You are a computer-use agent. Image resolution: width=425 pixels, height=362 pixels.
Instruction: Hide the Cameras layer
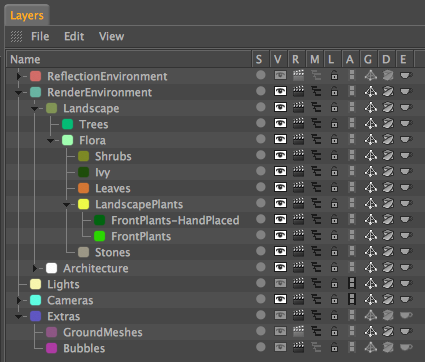pyautogui.click(x=280, y=299)
